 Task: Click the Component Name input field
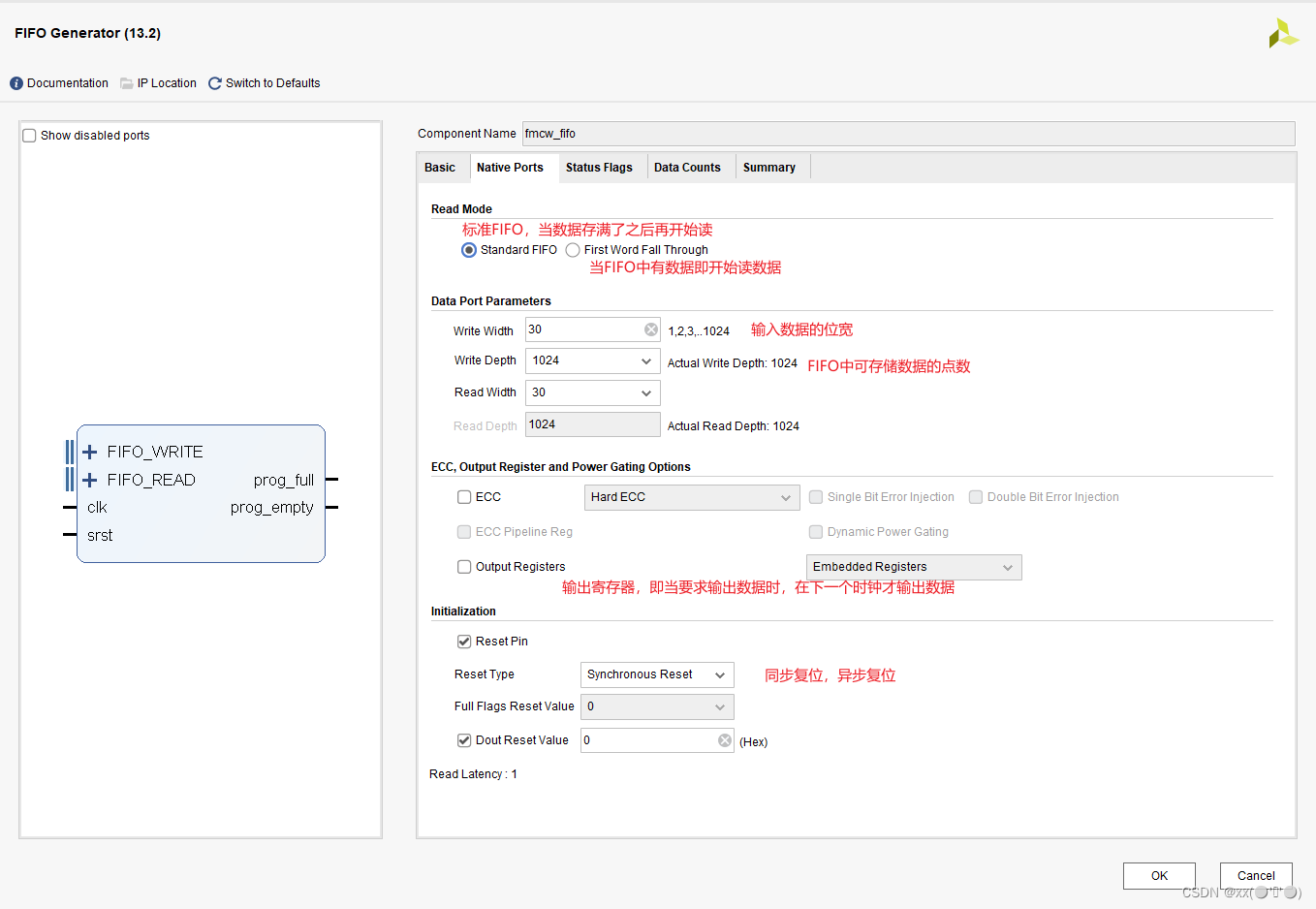(x=909, y=134)
